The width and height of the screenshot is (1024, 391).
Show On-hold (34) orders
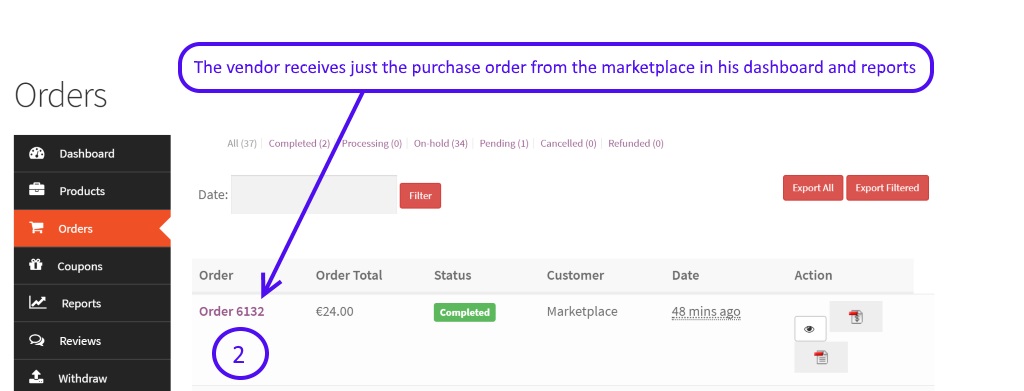[x=441, y=144]
